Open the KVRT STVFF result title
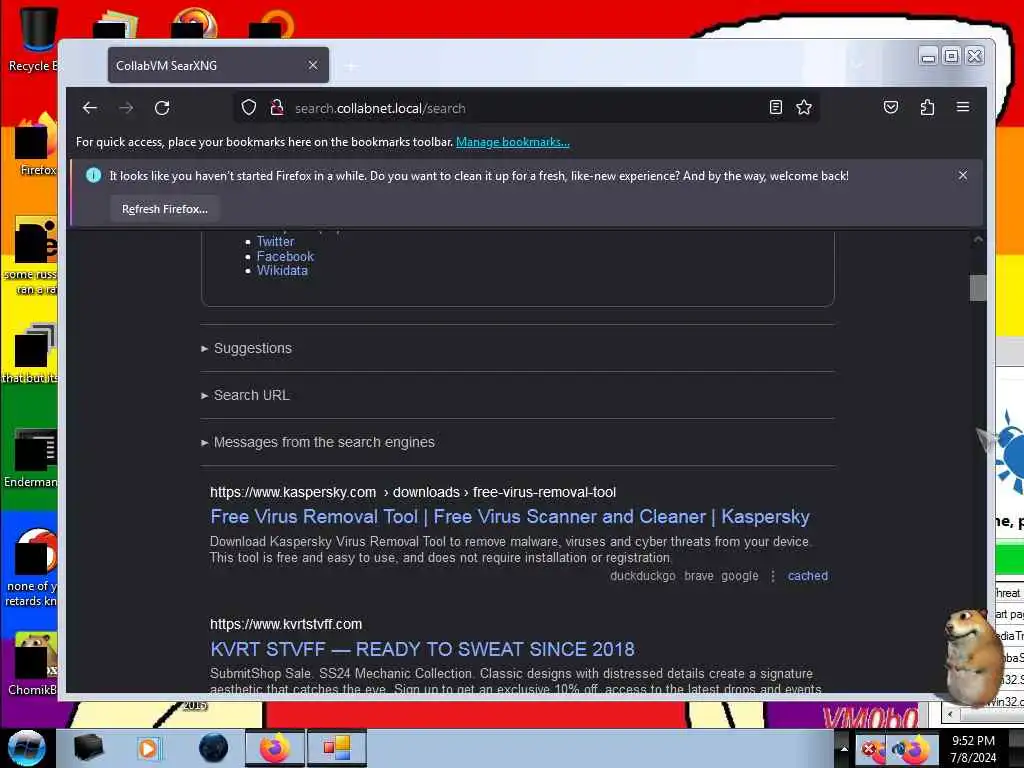The image size is (1024, 768). (422, 649)
